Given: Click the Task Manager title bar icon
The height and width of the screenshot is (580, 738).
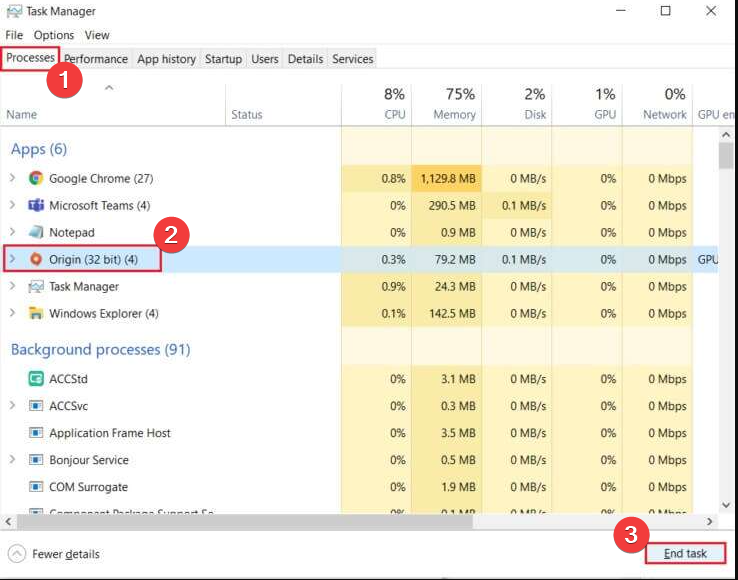Looking at the screenshot, I should 14,11.
